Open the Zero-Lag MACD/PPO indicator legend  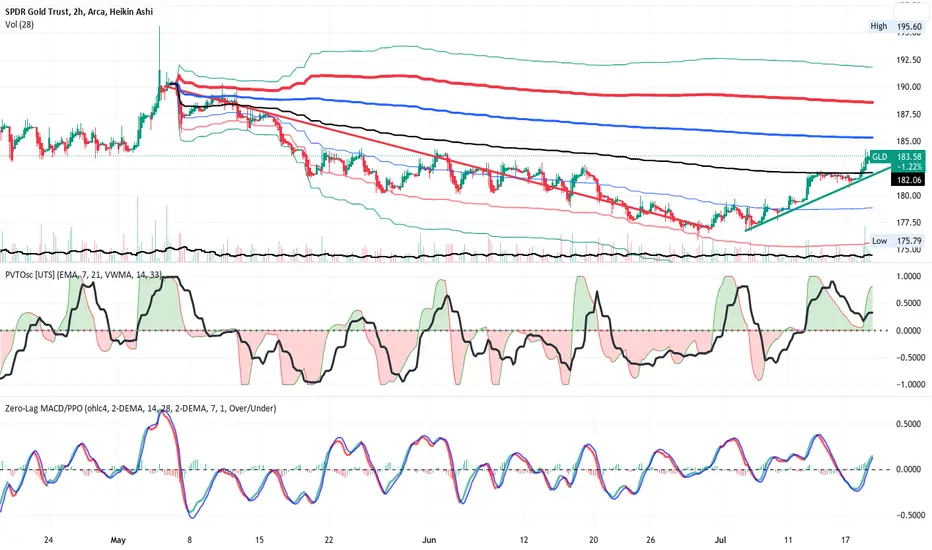tap(140, 408)
